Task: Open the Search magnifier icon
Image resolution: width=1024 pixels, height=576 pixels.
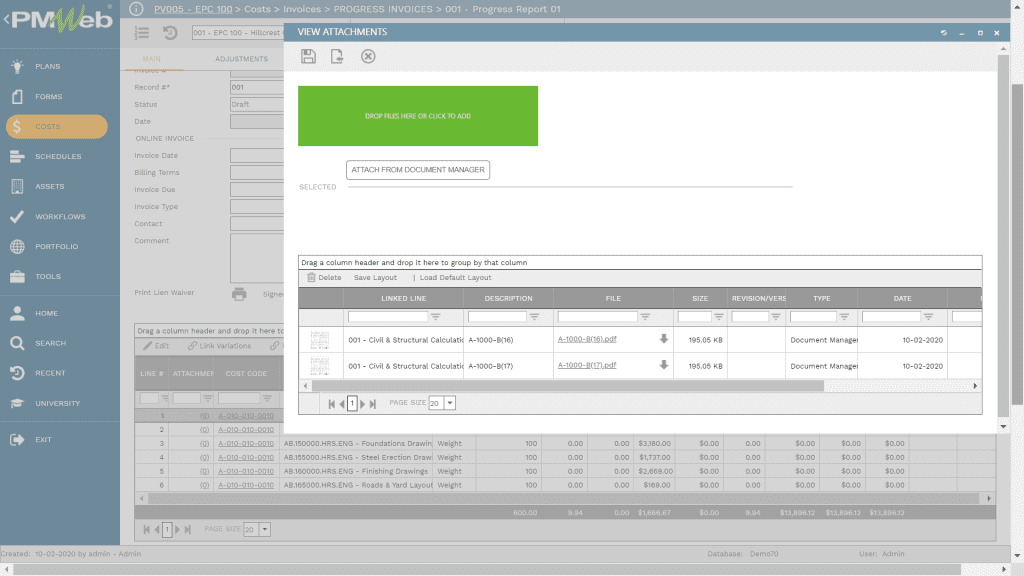Action: tap(18, 344)
